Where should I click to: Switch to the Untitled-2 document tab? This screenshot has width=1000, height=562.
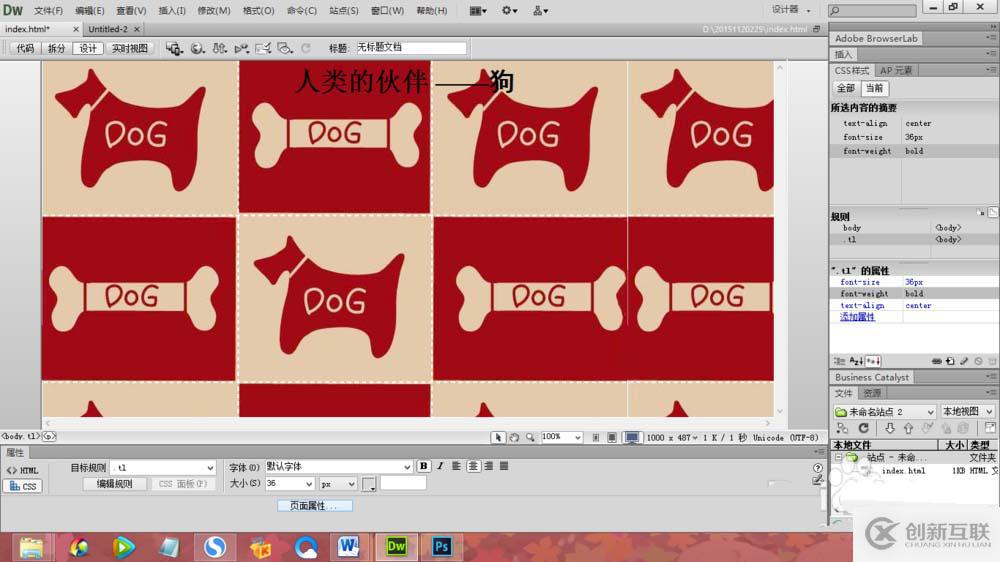pyautogui.click(x=108, y=29)
